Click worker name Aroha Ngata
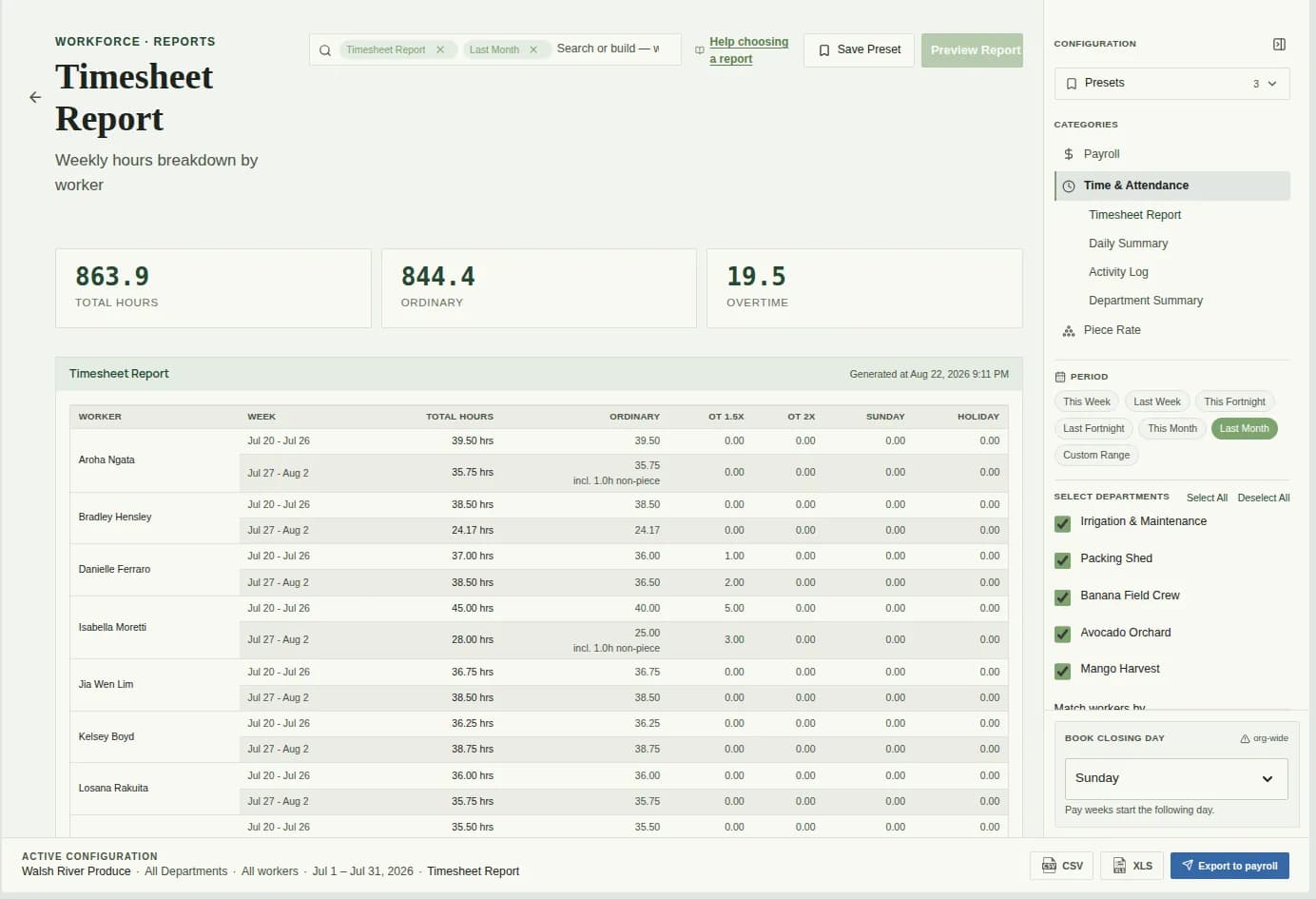 106,460
